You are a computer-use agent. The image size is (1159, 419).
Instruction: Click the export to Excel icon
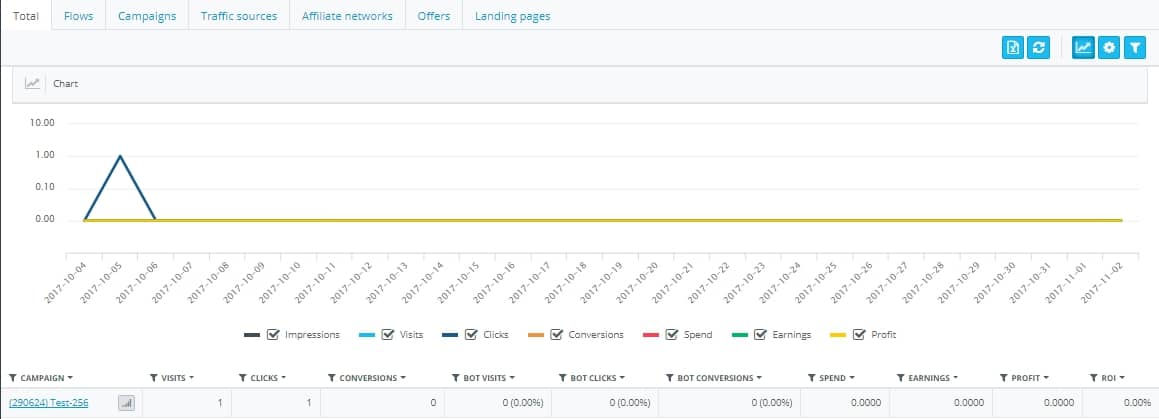1013,47
